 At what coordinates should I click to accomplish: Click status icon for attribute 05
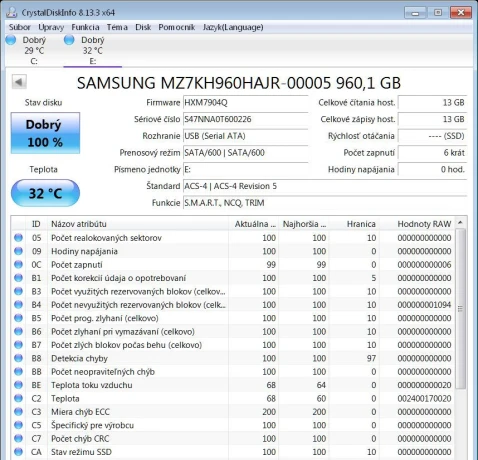click(x=18, y=238)
